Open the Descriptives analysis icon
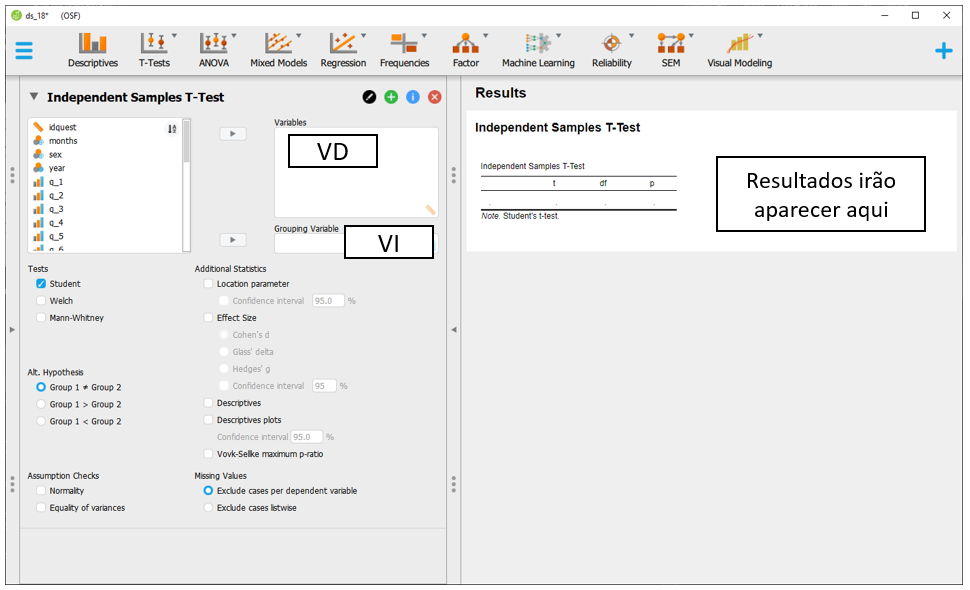 pyautogui.click(x=92, y=49)
